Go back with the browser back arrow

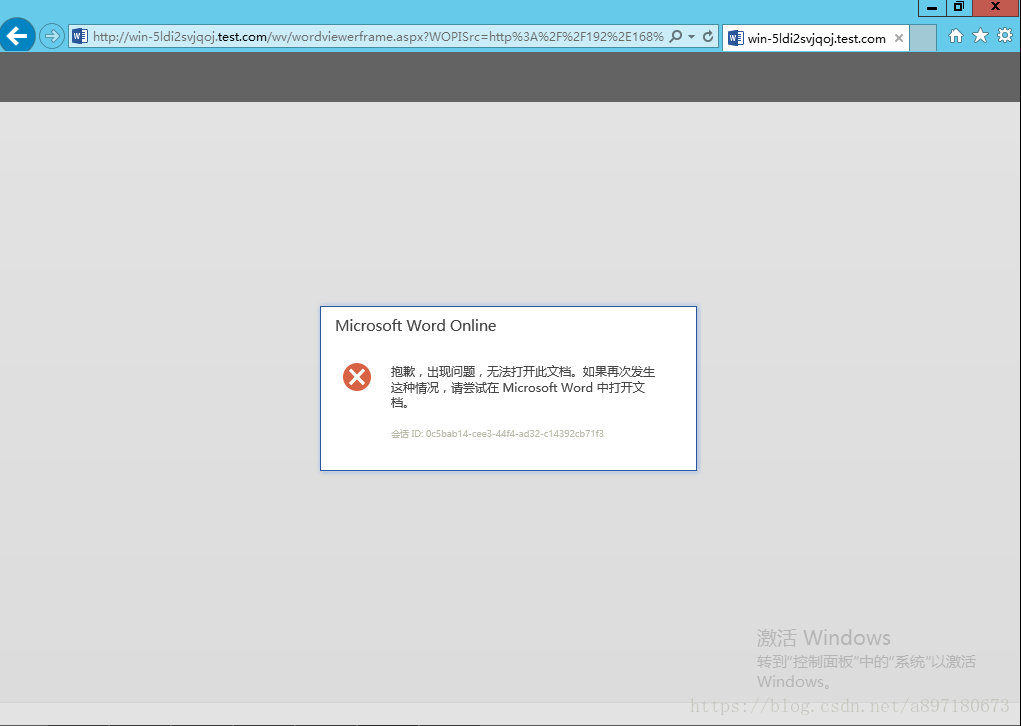(18, 35)
